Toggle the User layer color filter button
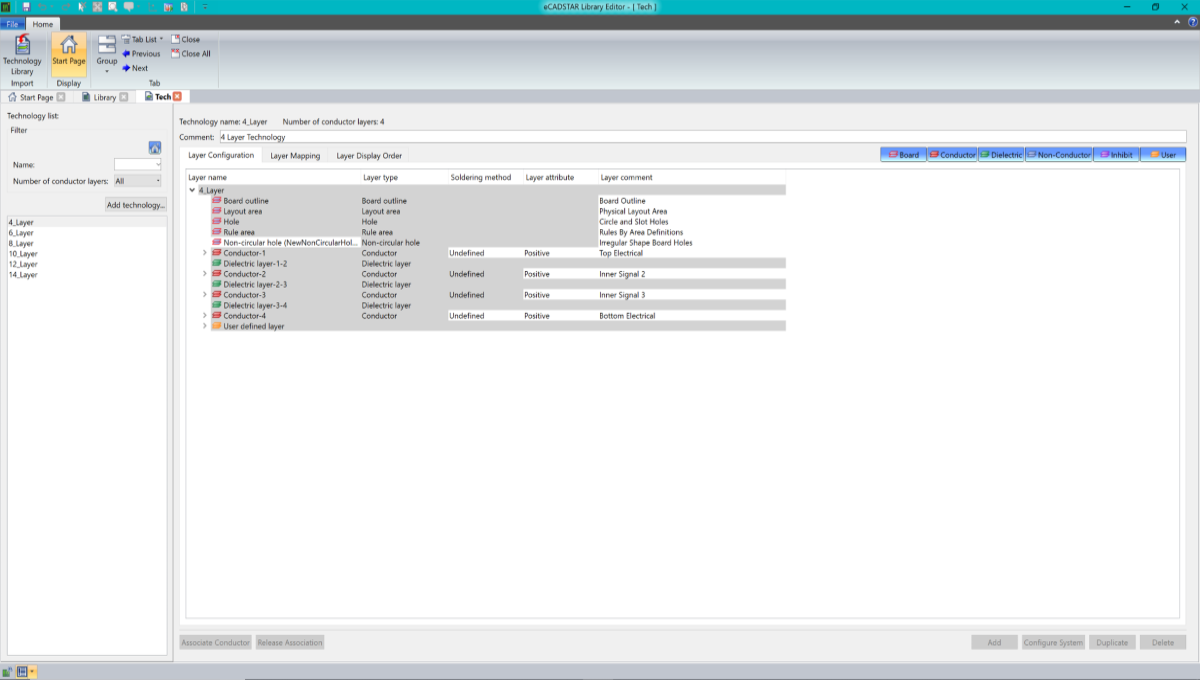Viewport: 1200px width, 680px height. [x=1163, y=155]
